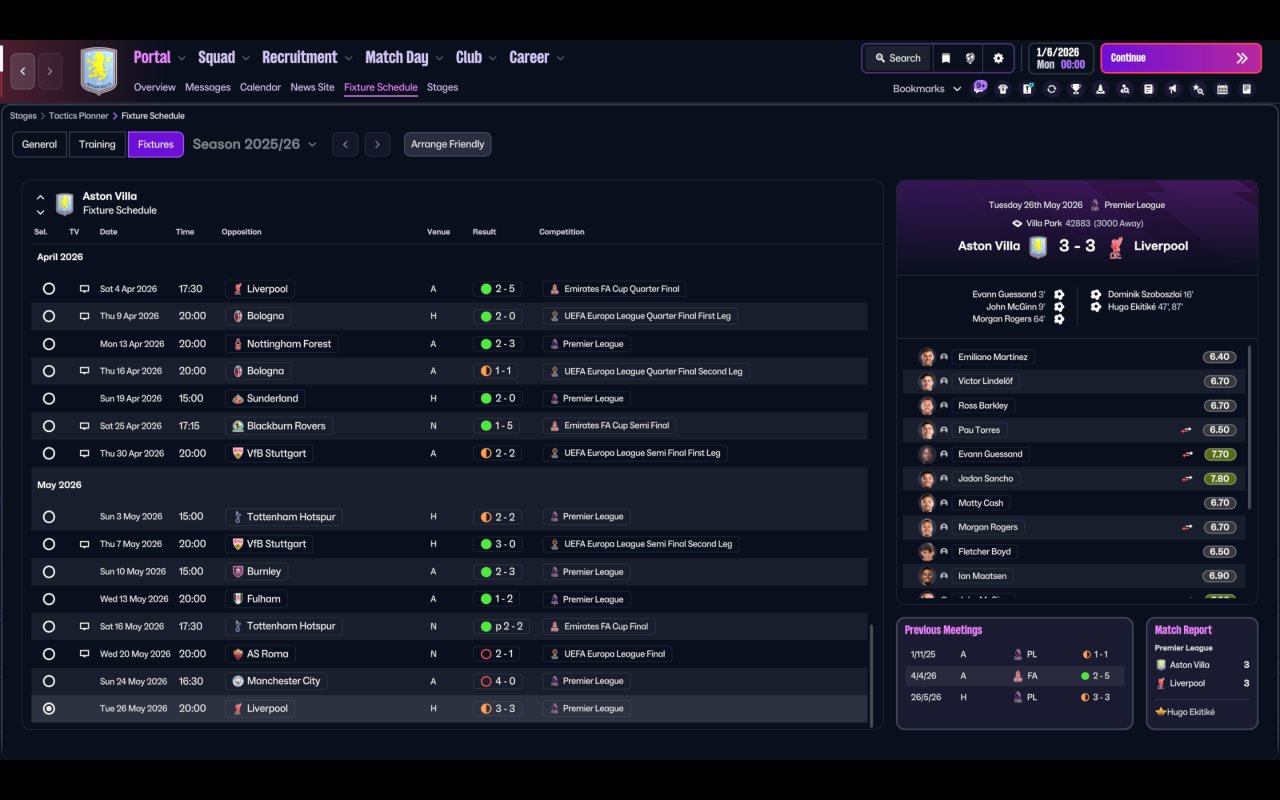
Task: Open the 9+ notifications speech bubble
Action: 980,87
